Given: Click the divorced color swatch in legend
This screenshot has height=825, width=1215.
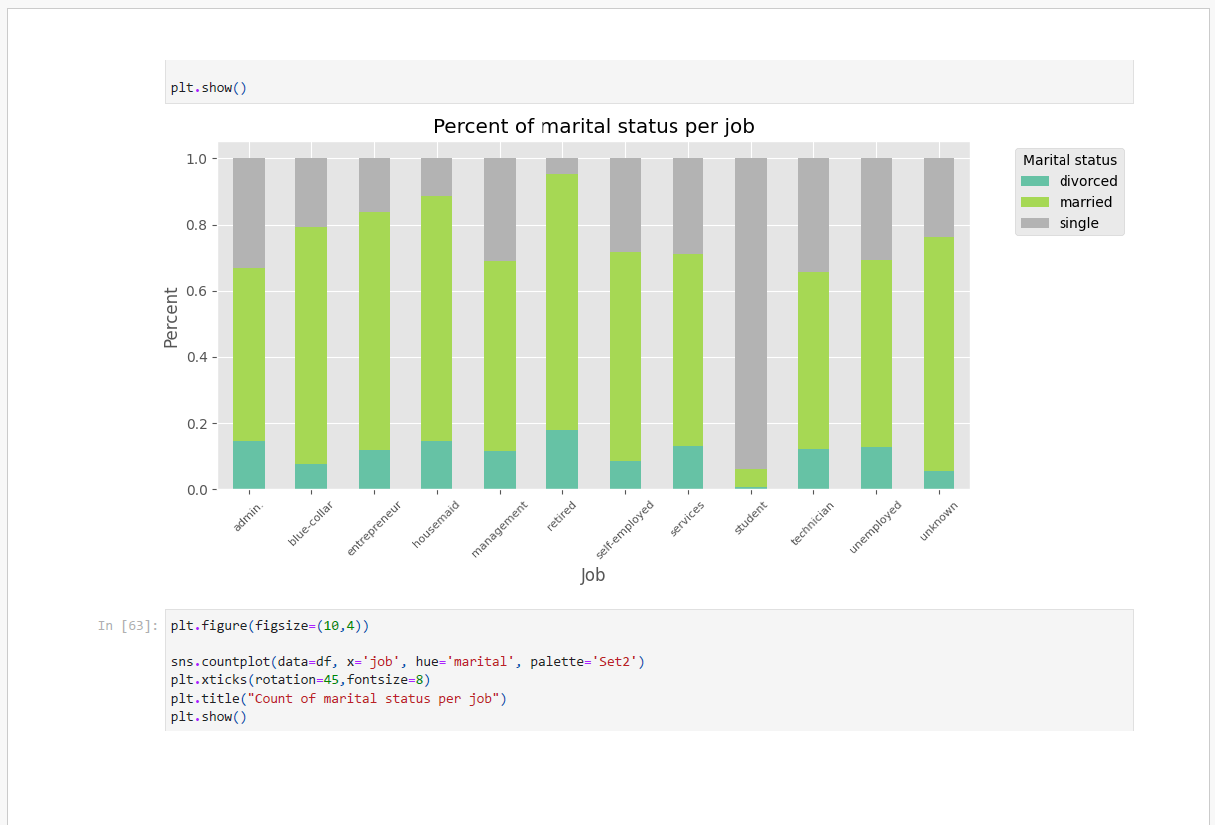Looking at the screenshot, I should tap(1035, 181).
